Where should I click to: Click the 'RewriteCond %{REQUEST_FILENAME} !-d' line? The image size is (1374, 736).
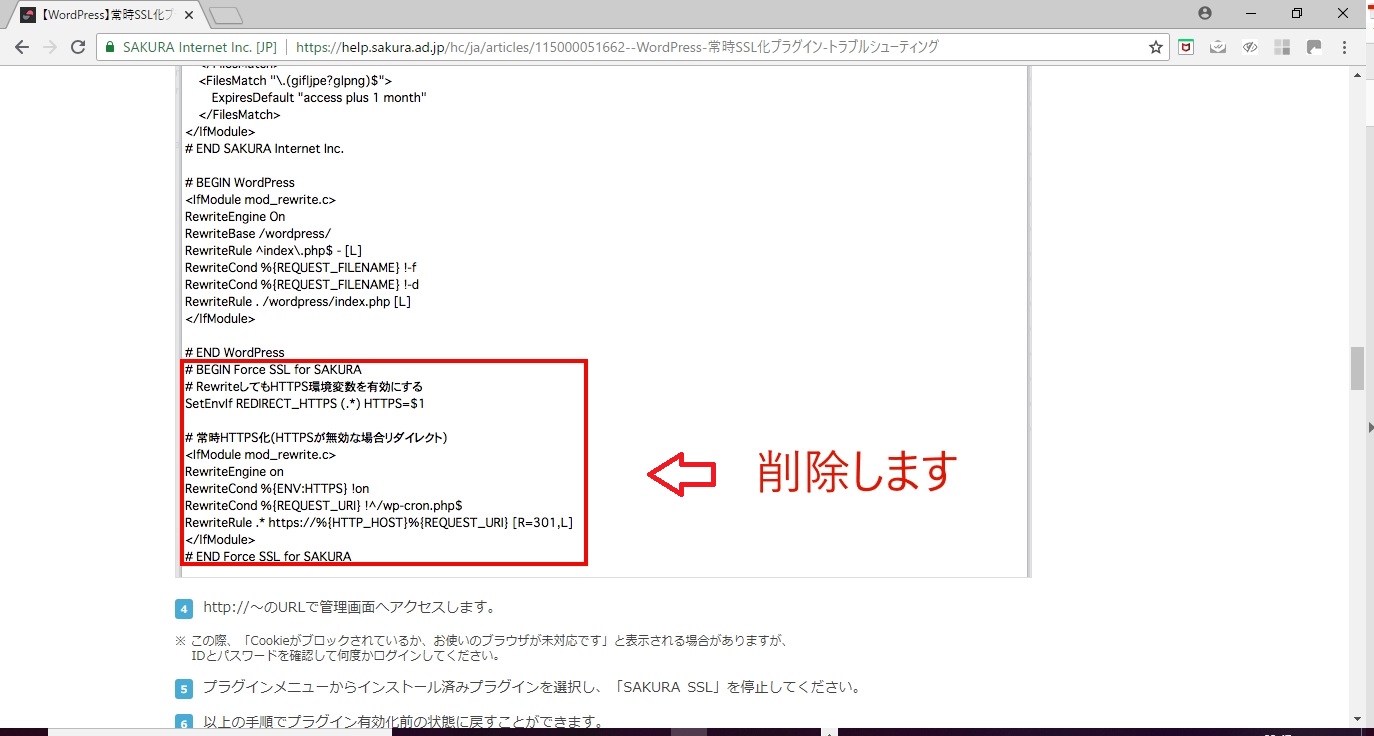(301, 284)
